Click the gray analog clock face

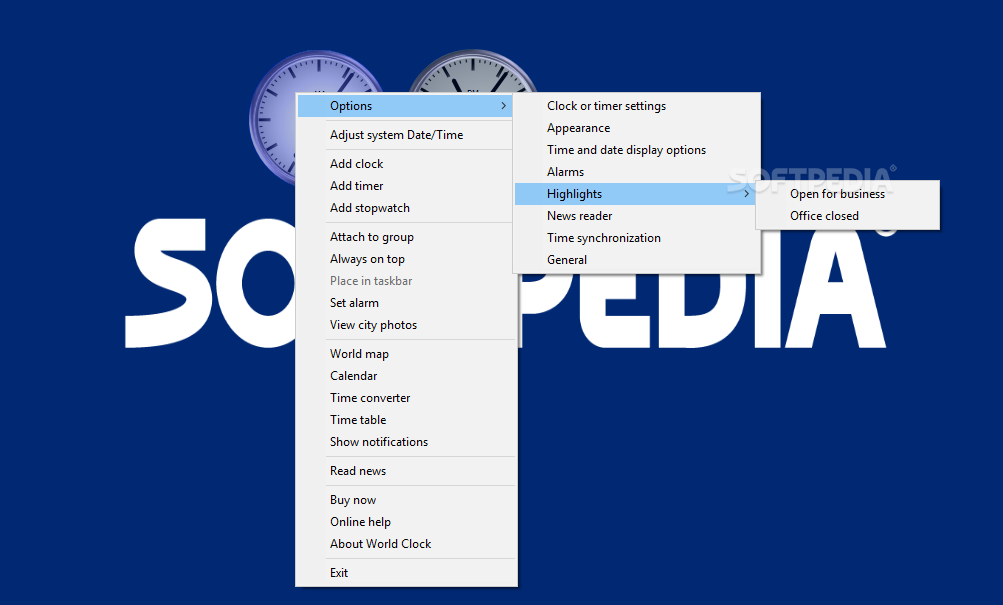point(473,72)
